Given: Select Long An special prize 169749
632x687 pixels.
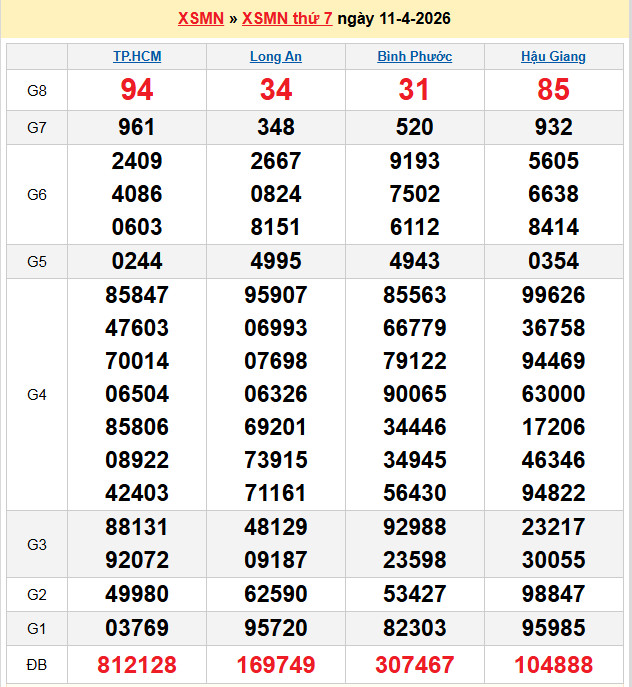Looking at the screenshot, I should [x=275, y=665].
